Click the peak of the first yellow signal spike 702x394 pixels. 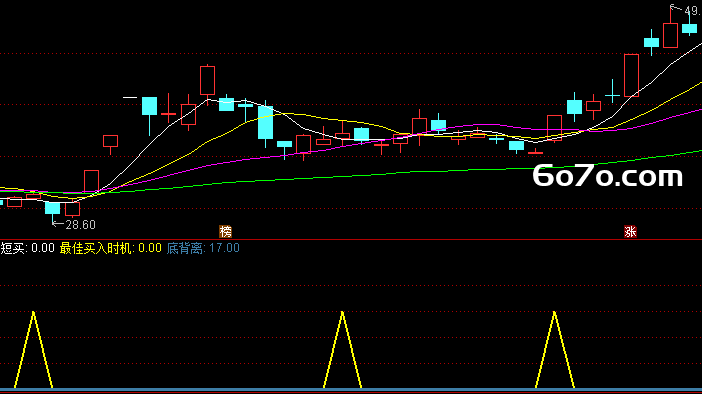coord(34,312)
